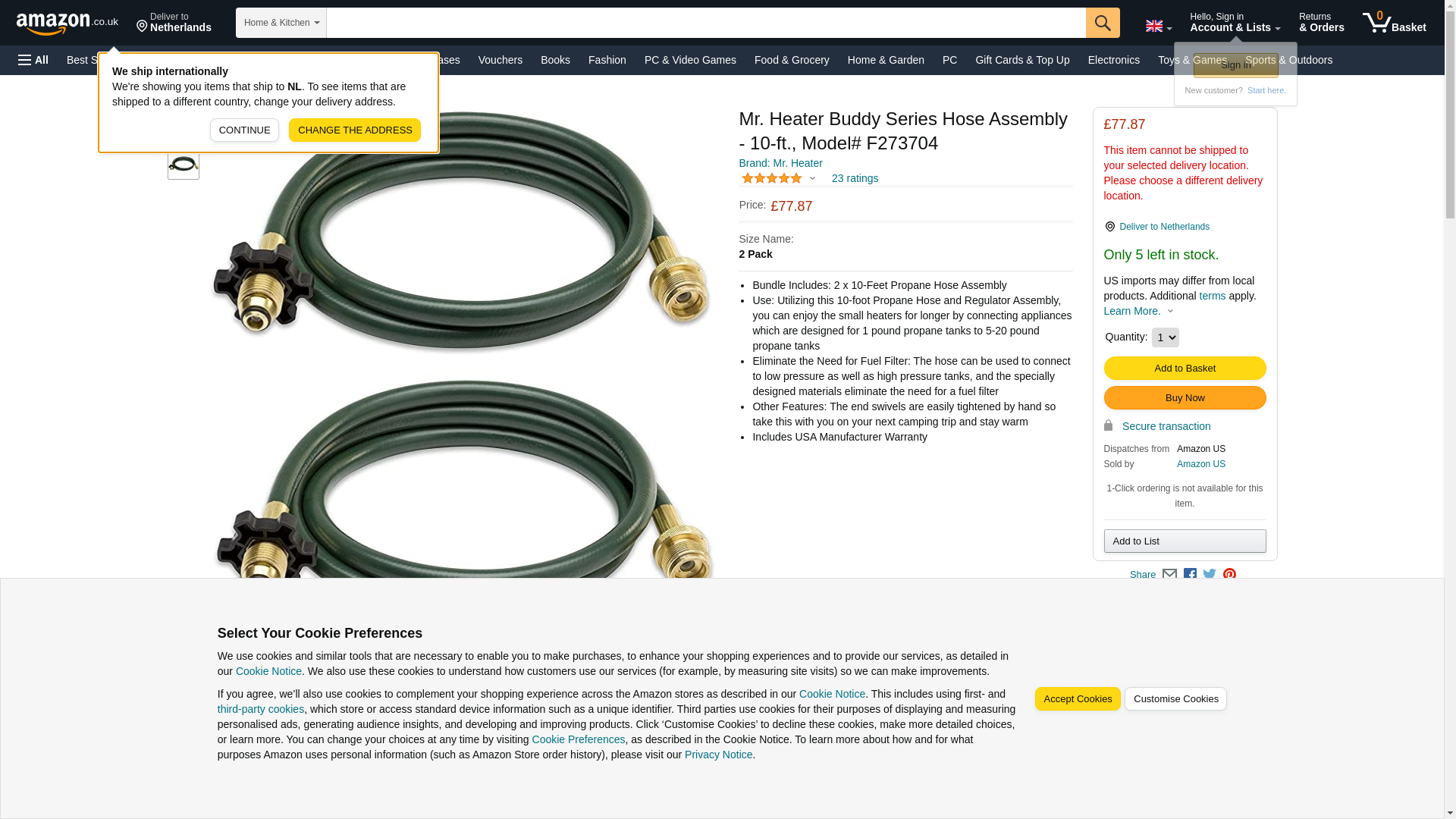Share product on Twitter
The height and width of the screenshot is (819, 1456).
(x=1210, y=575)
